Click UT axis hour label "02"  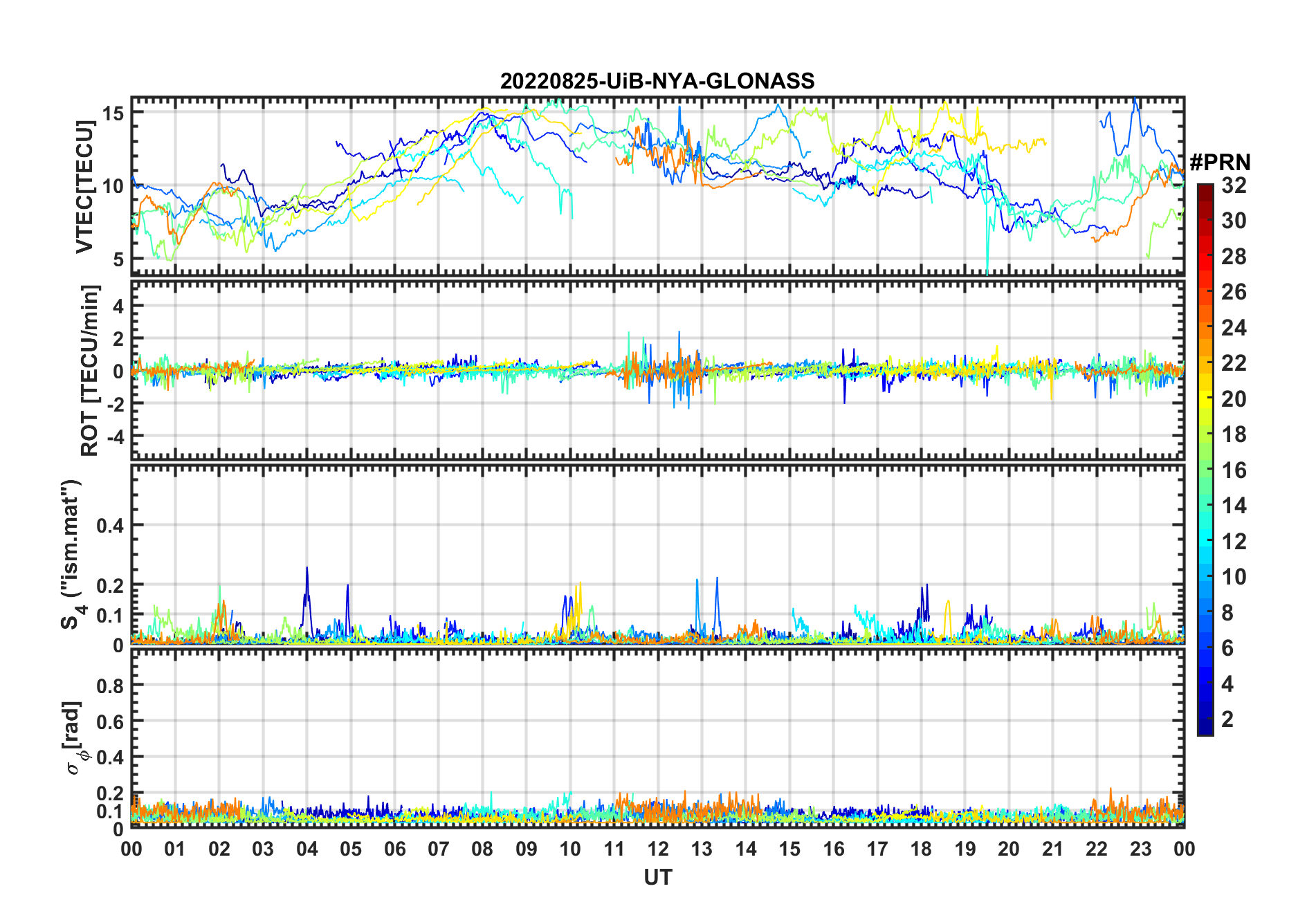219,849
